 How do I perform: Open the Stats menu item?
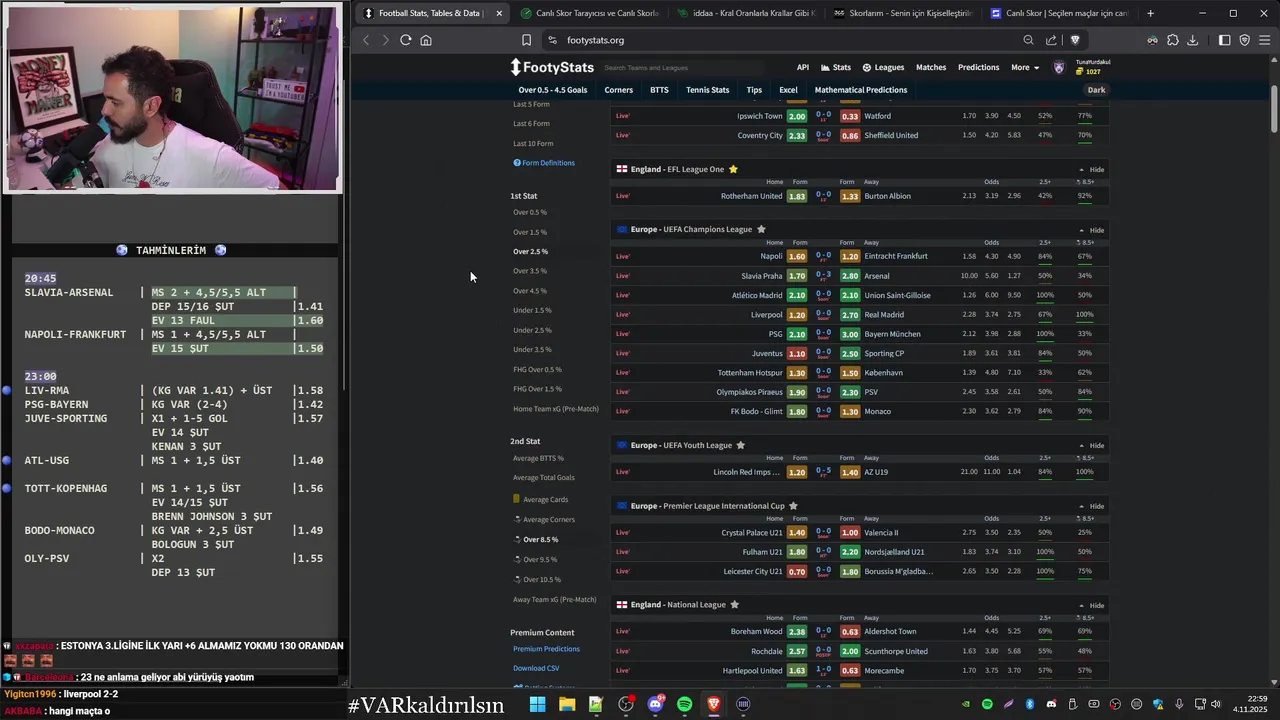pos(836,68)
